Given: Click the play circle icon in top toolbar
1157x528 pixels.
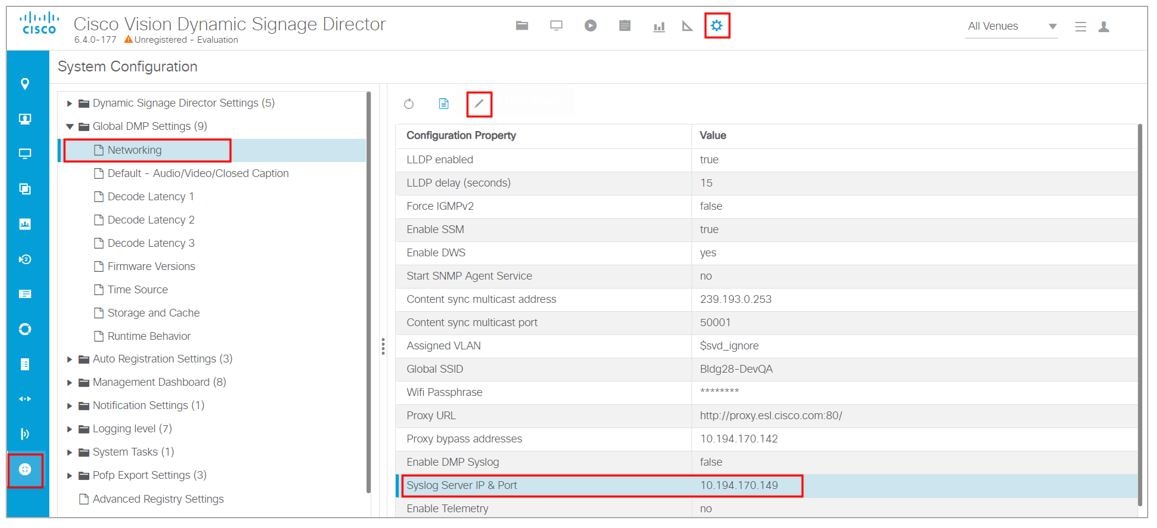Looking at the screenshot, I should pyautogui.click(x=590, y=26).
